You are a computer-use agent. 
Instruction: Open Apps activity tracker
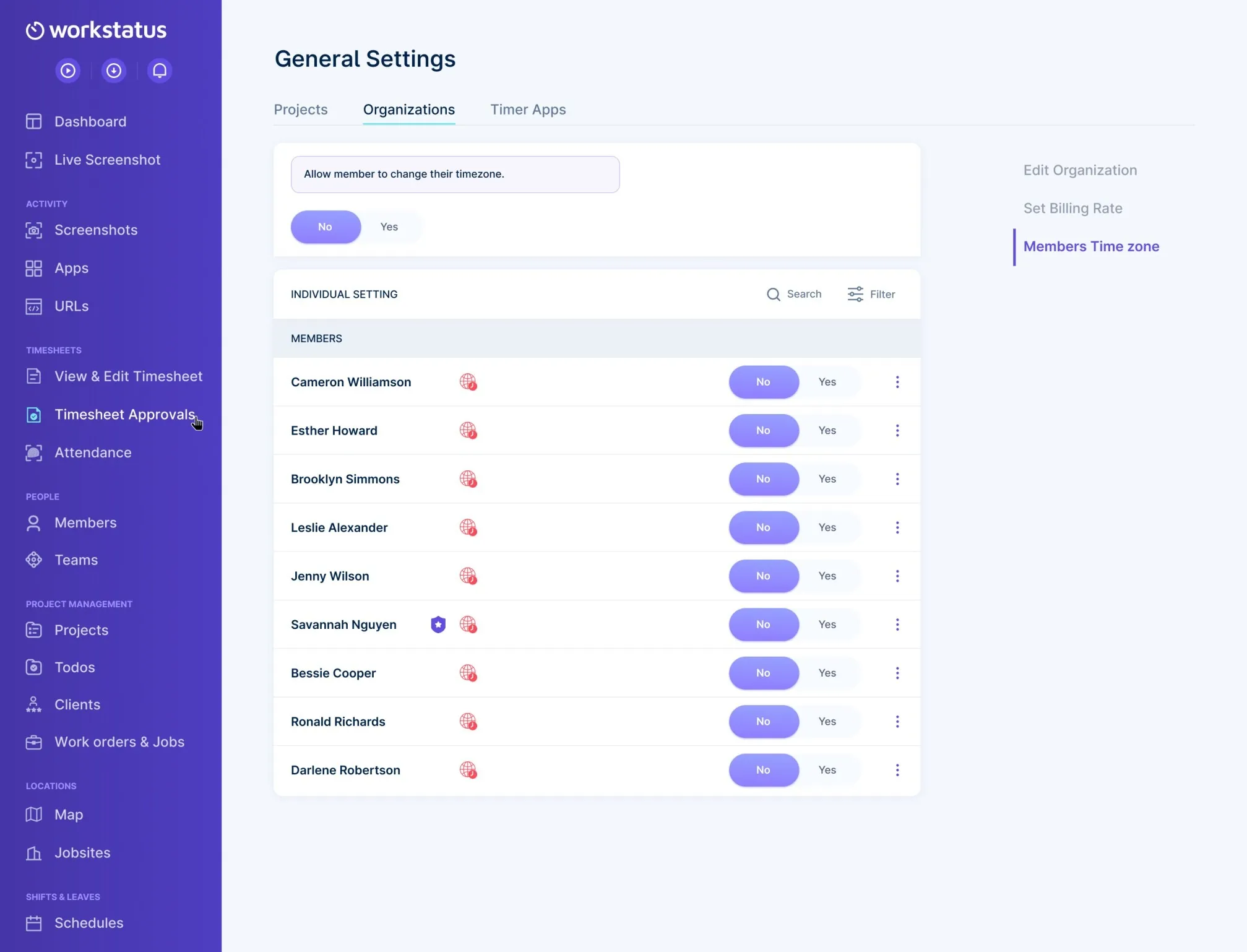point(71,267)
